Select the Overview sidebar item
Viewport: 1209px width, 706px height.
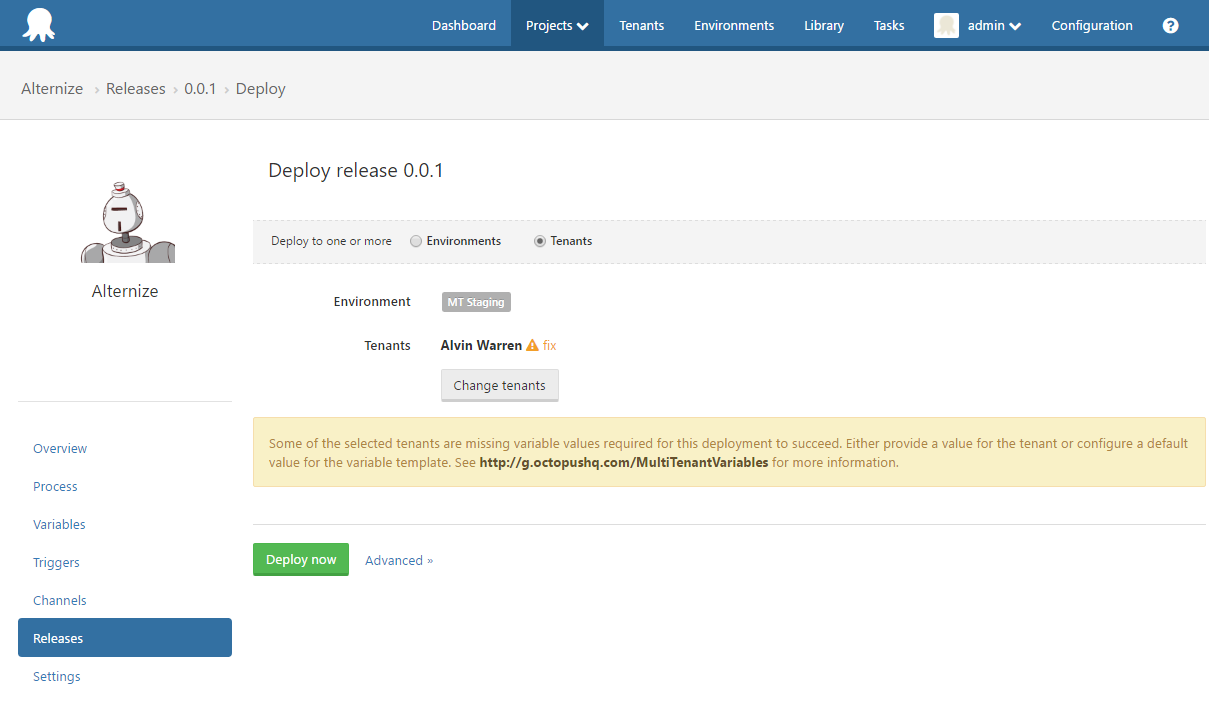click(x=60, y=448)
